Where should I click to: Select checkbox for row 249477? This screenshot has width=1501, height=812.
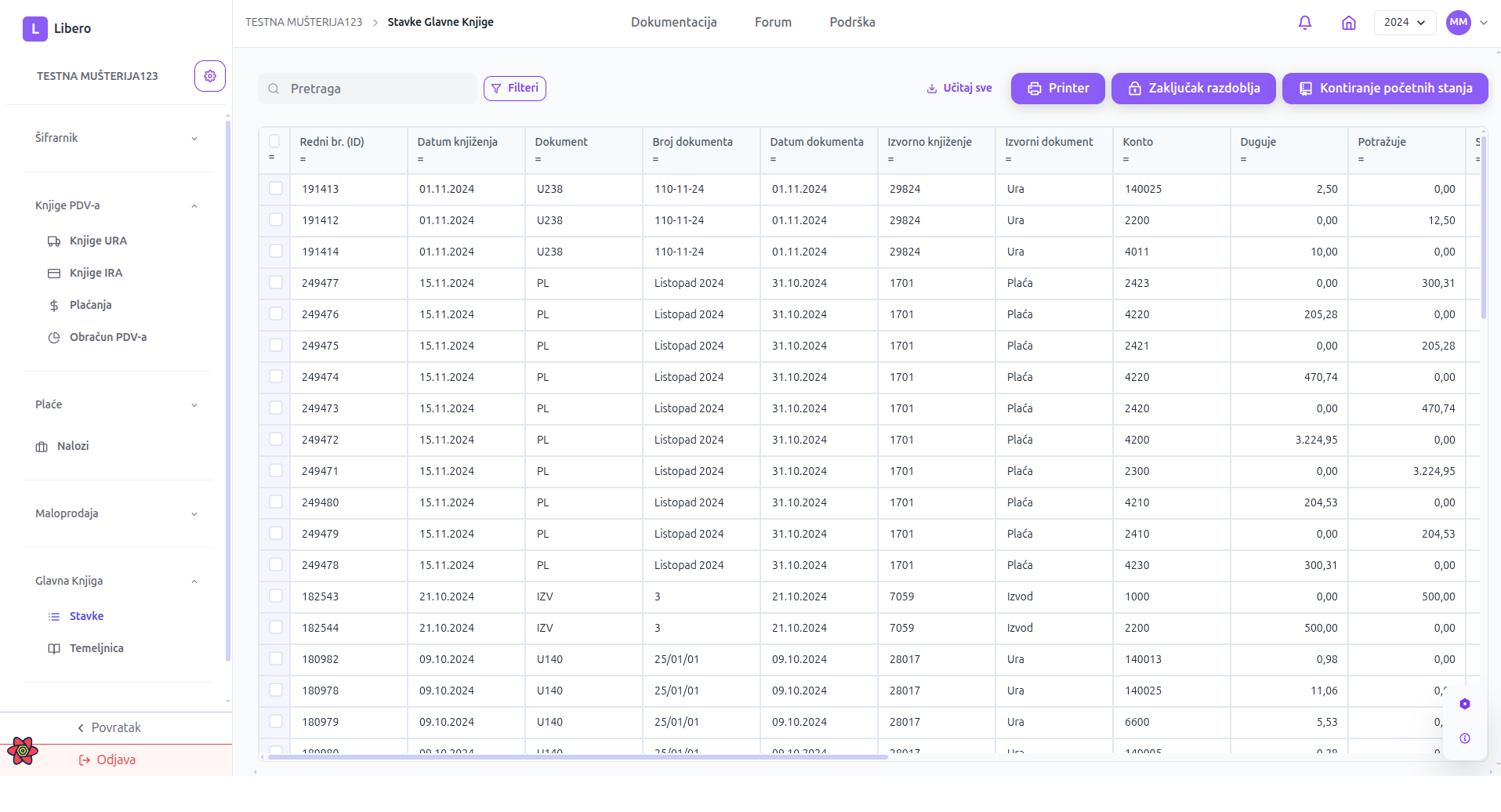276,282
